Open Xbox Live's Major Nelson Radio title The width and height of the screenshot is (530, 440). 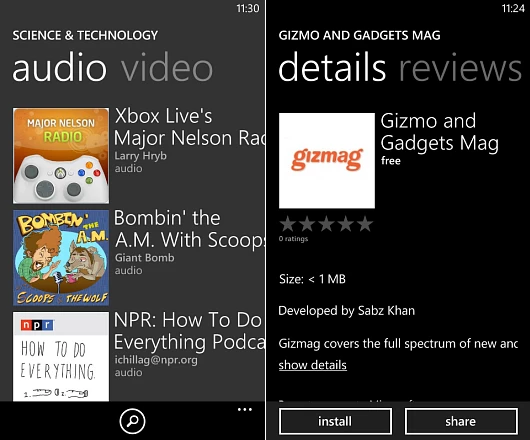tap(189, 127)
